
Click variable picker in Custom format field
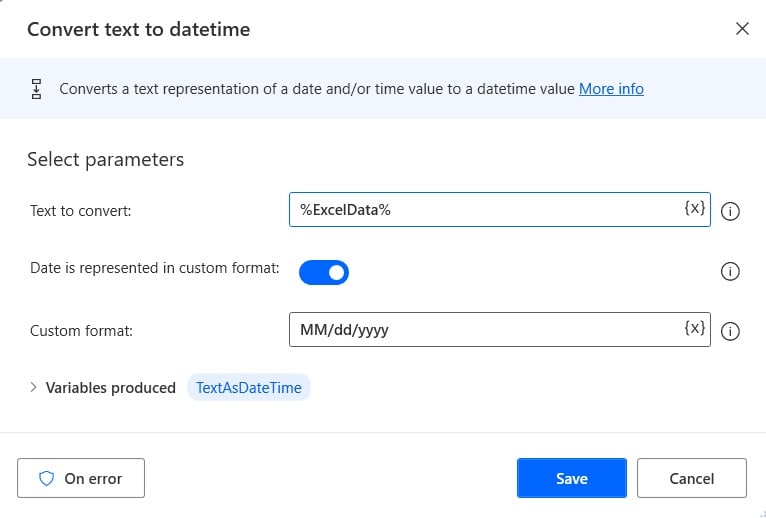694,328
